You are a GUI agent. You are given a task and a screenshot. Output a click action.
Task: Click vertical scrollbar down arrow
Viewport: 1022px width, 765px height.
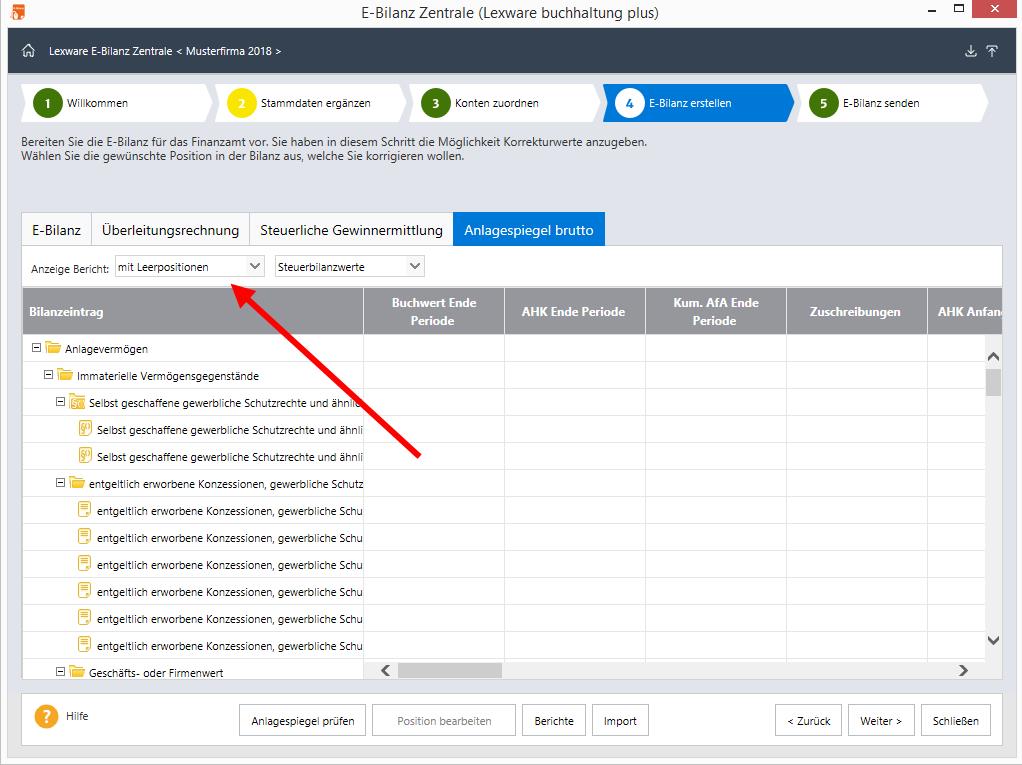993,641
